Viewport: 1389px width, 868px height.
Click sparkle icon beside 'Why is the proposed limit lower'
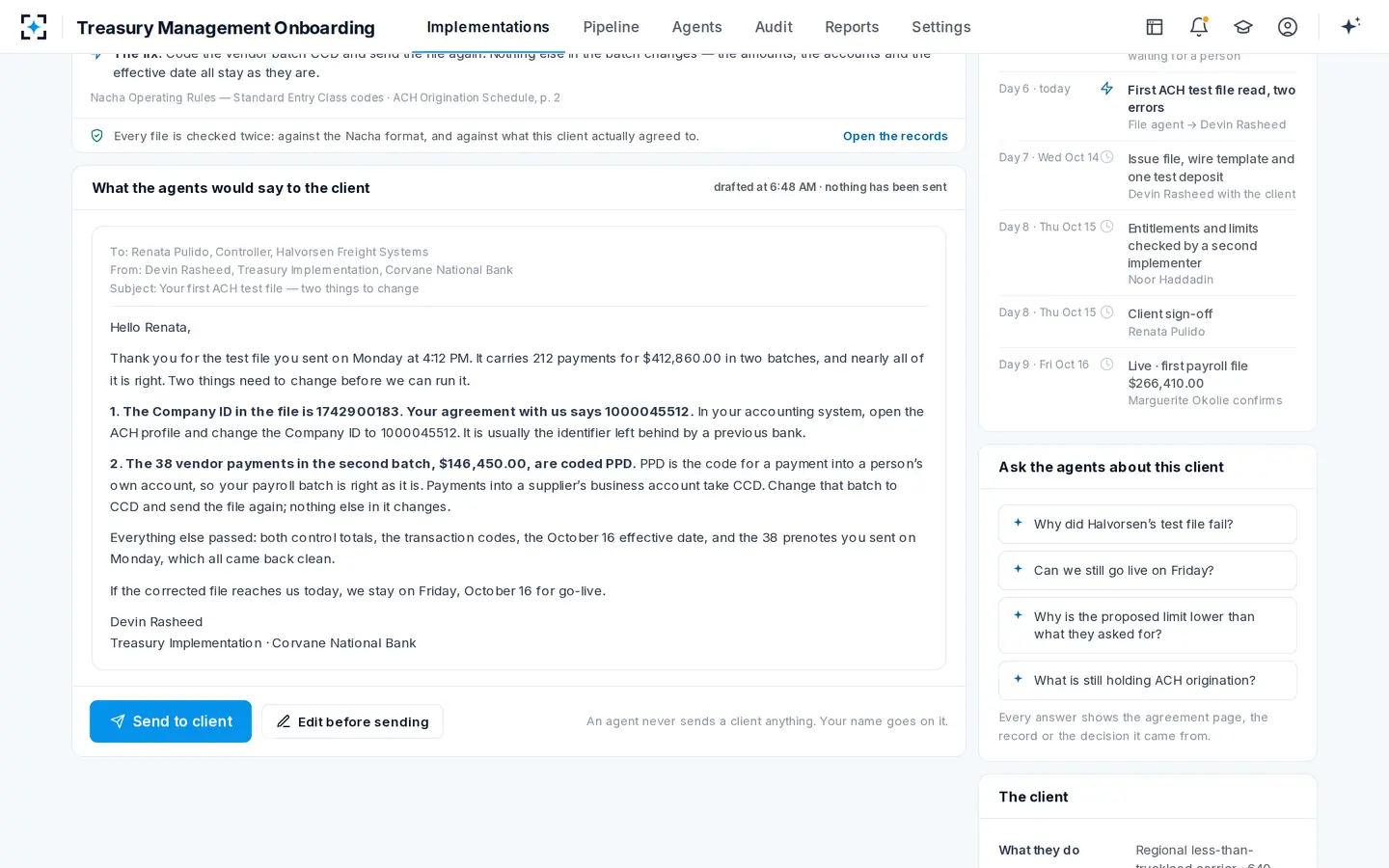[1018, 615]
